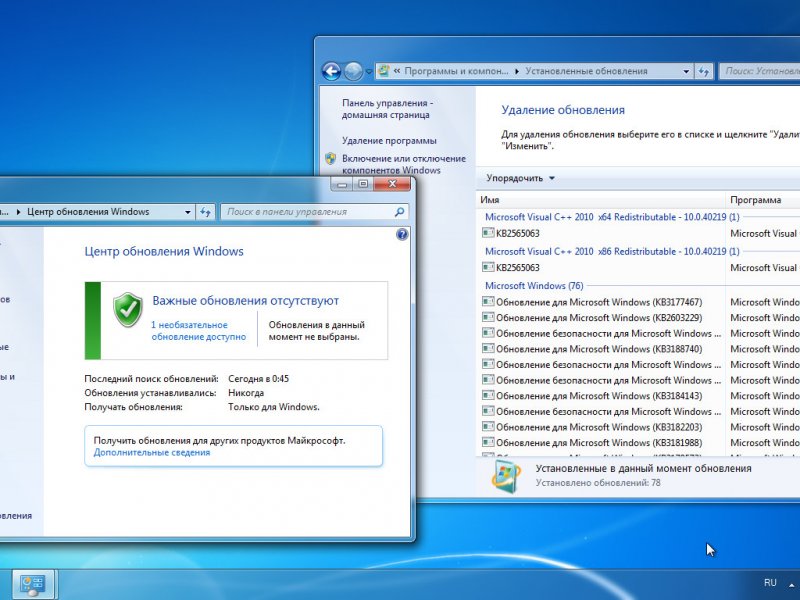Open address dropdown in Installed Updates window
Viewport: 800px width, 600px height.
tap(686, 71)
